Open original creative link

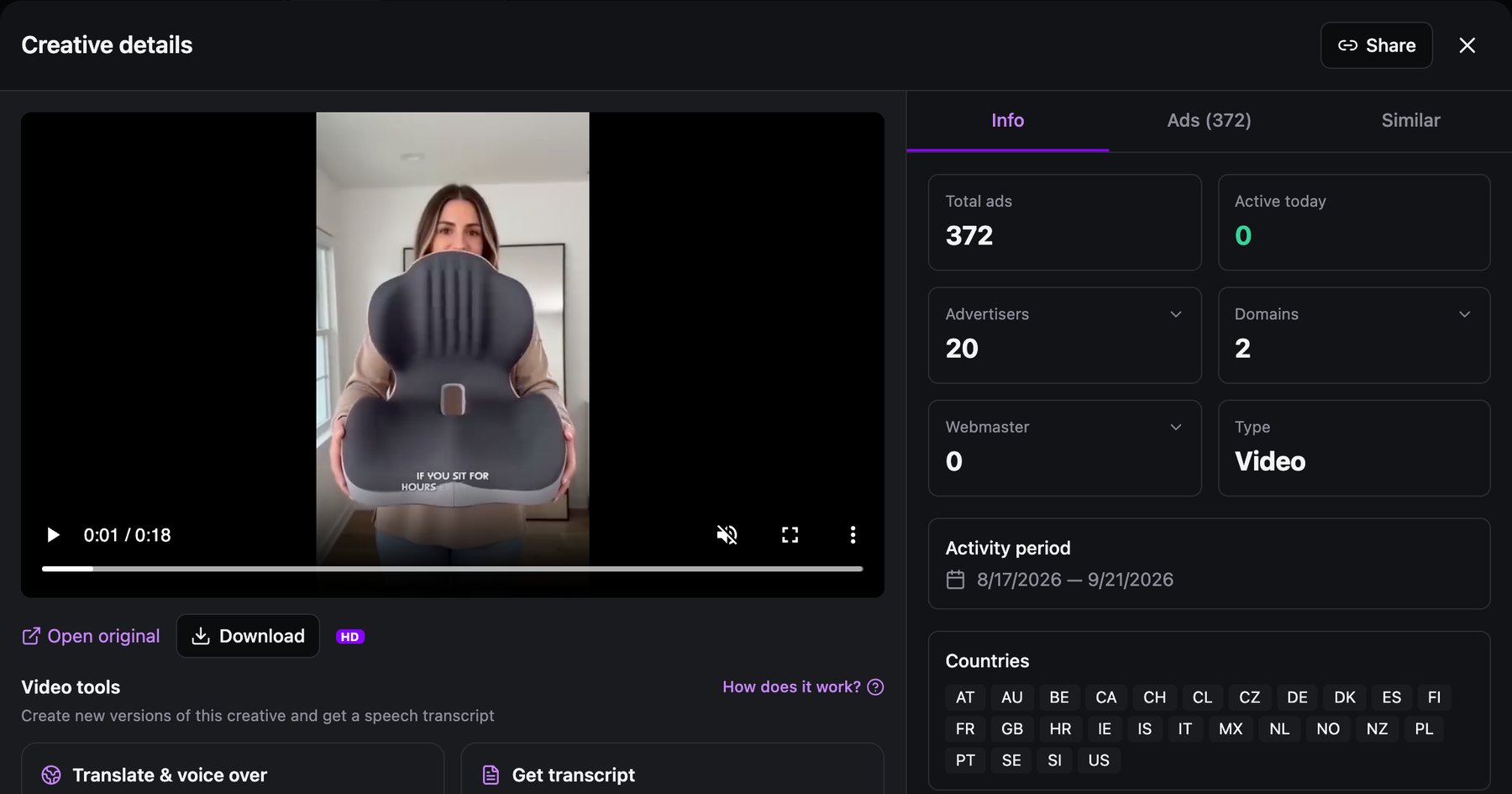pyautogui.click(x=91, y=636)
